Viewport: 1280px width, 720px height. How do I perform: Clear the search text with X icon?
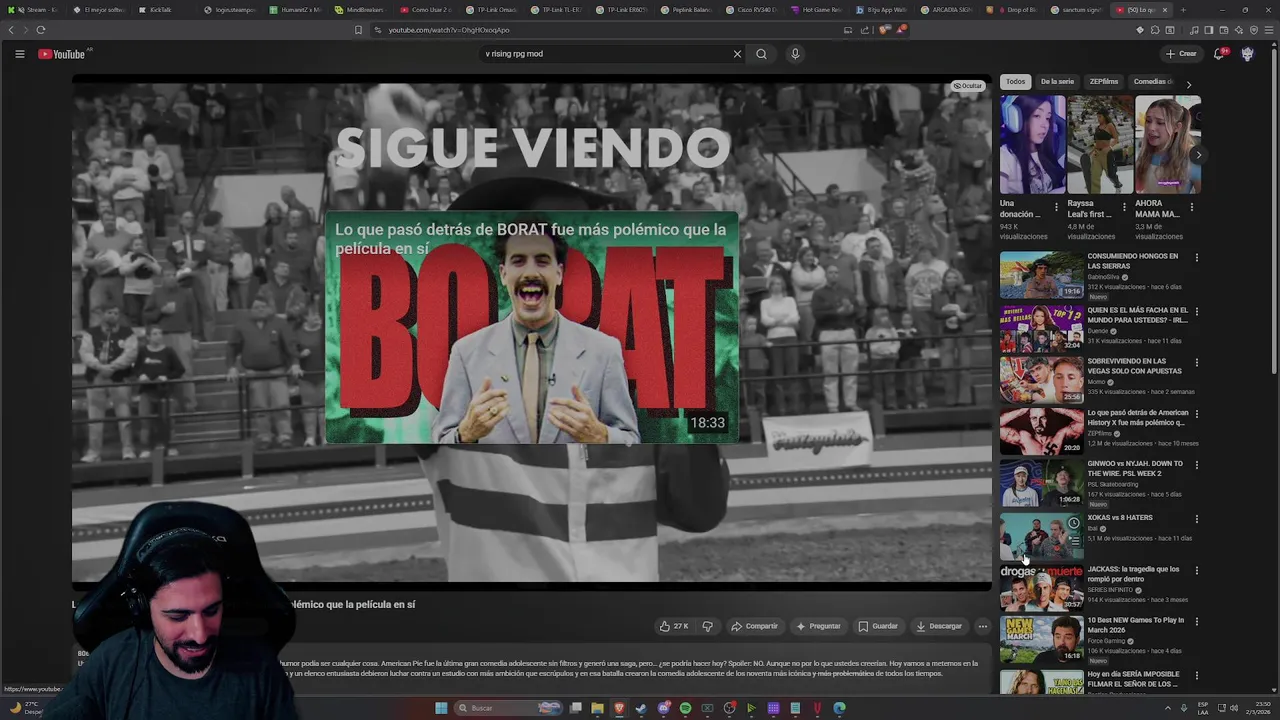[x=737, y=54]
